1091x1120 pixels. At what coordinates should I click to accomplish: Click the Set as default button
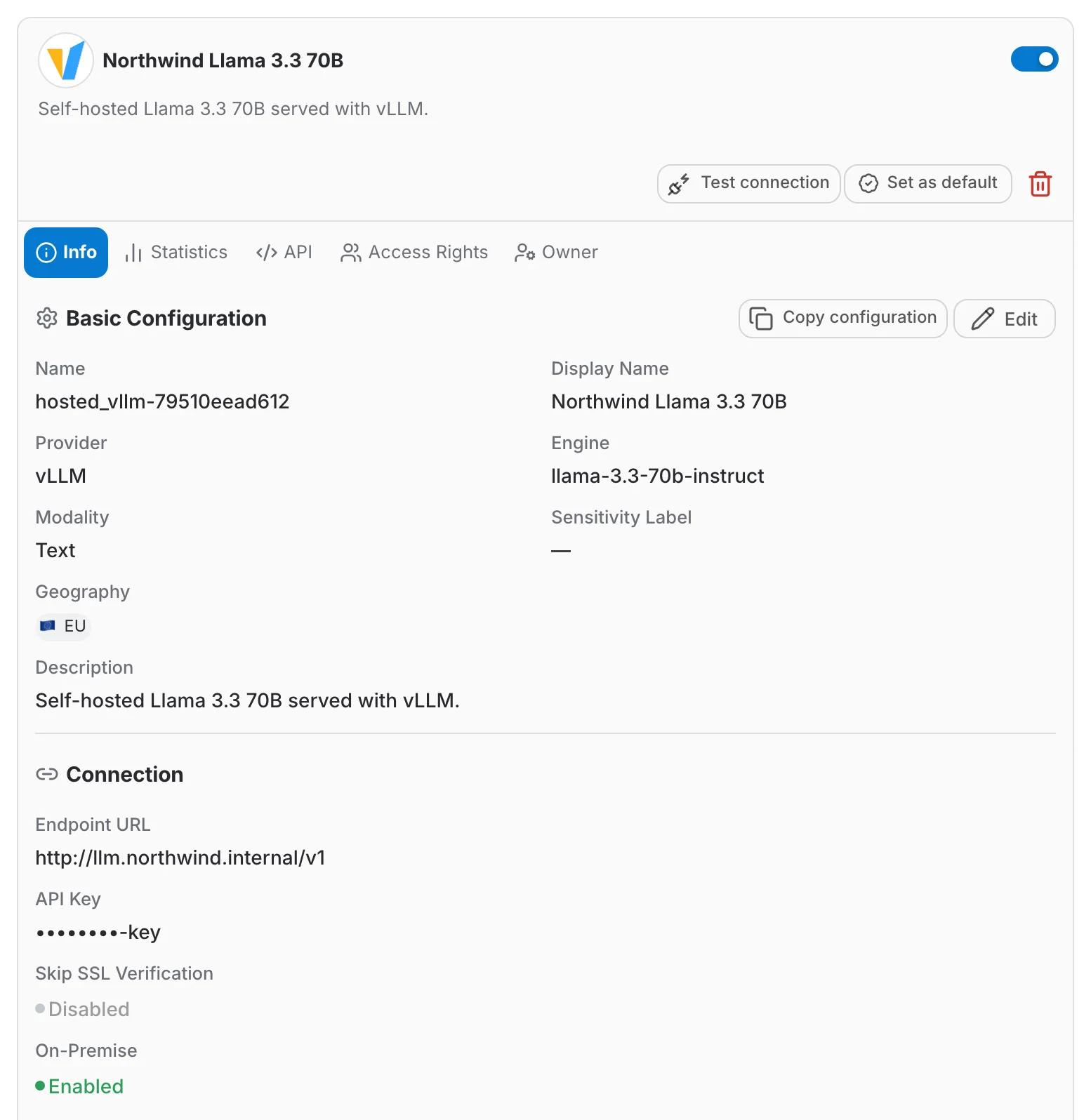(x=927, y=184)
